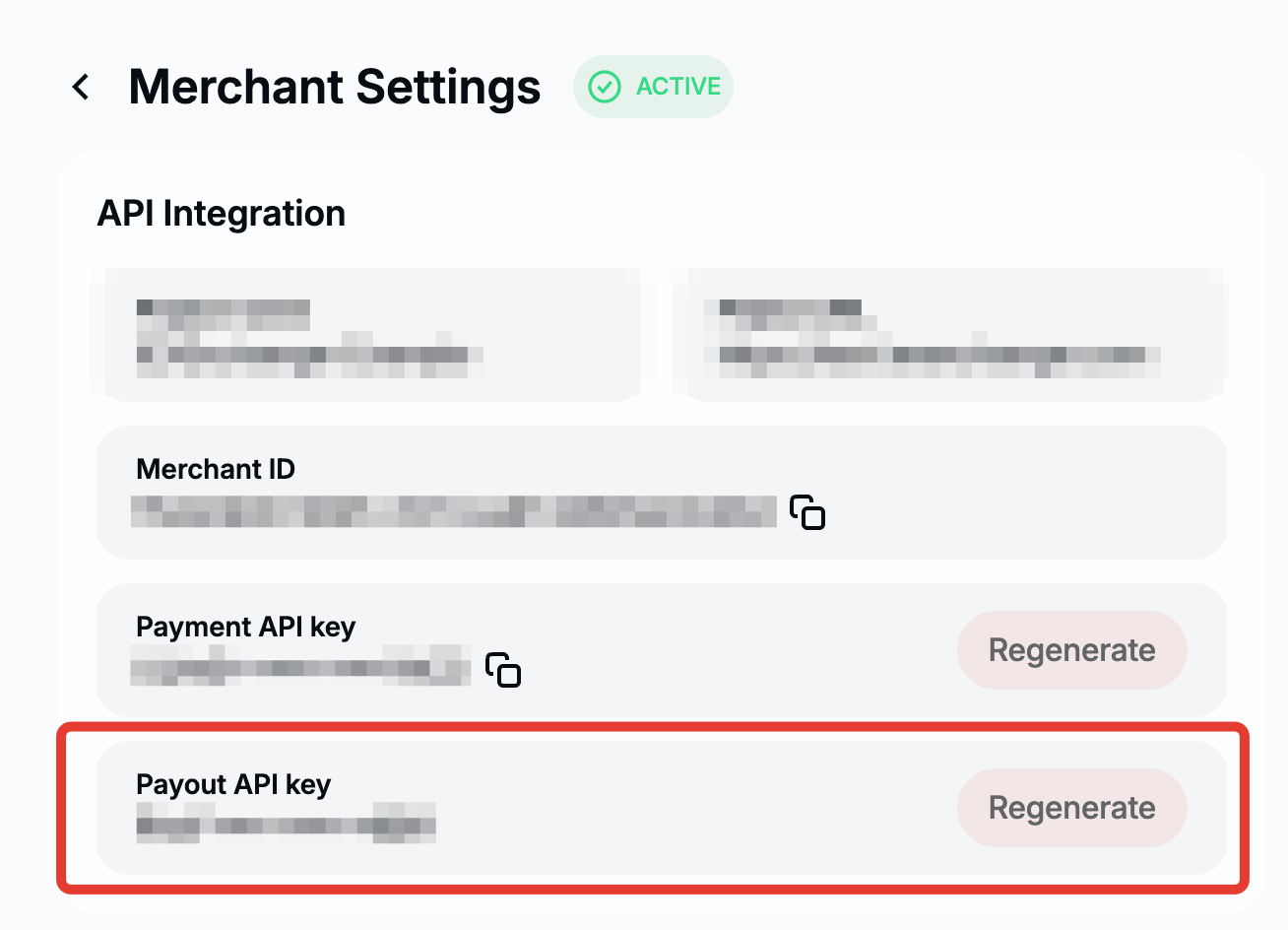Copy the Merchant ID to clipboard
1288x930 pixels.
807,512
